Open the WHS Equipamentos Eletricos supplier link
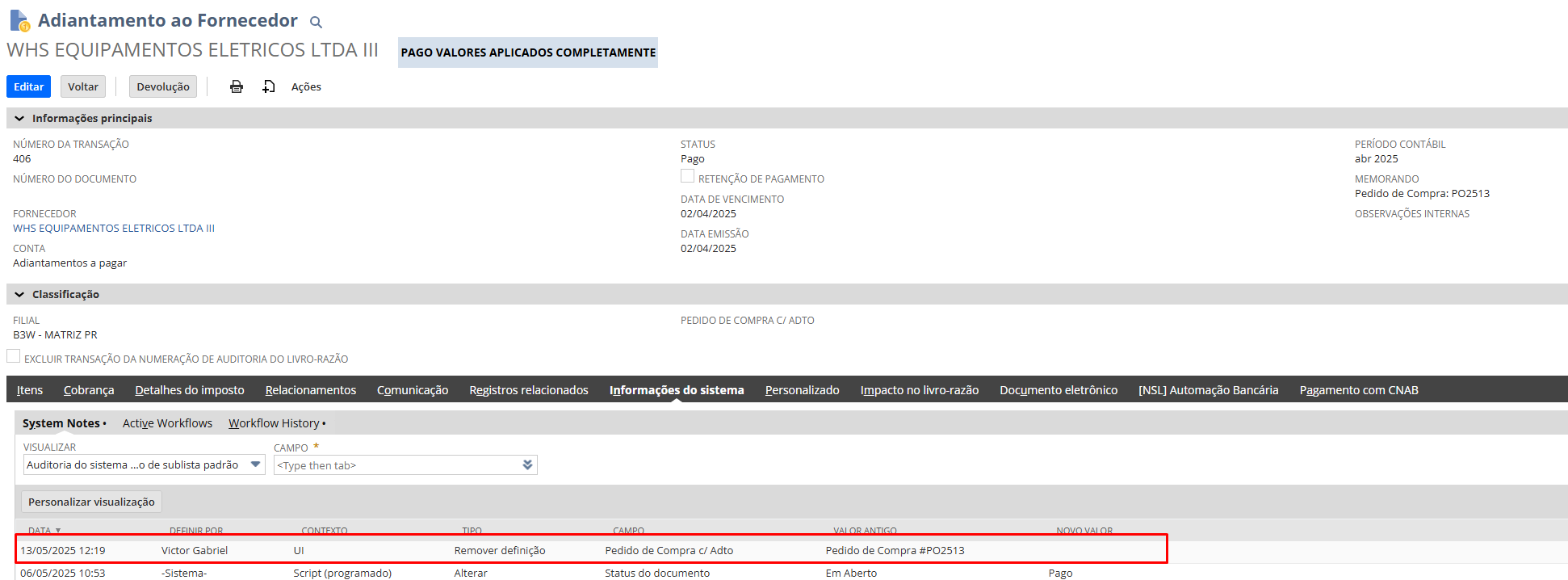This screenshot has width=1568, height=580. pyautogui.click(x=114, y=229)
